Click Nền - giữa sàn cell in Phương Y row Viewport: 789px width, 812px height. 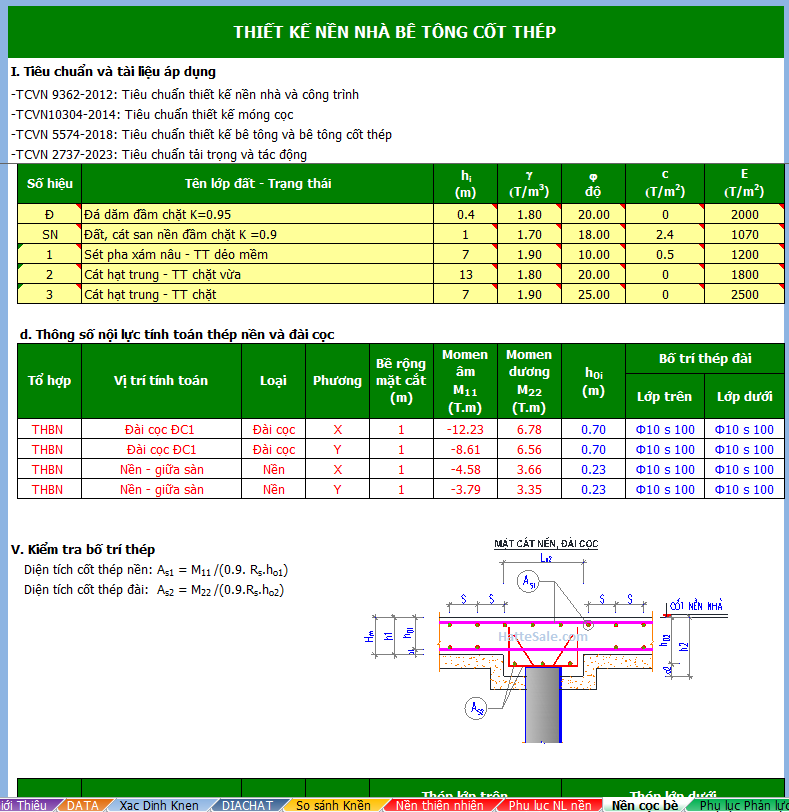pos(161,489)
